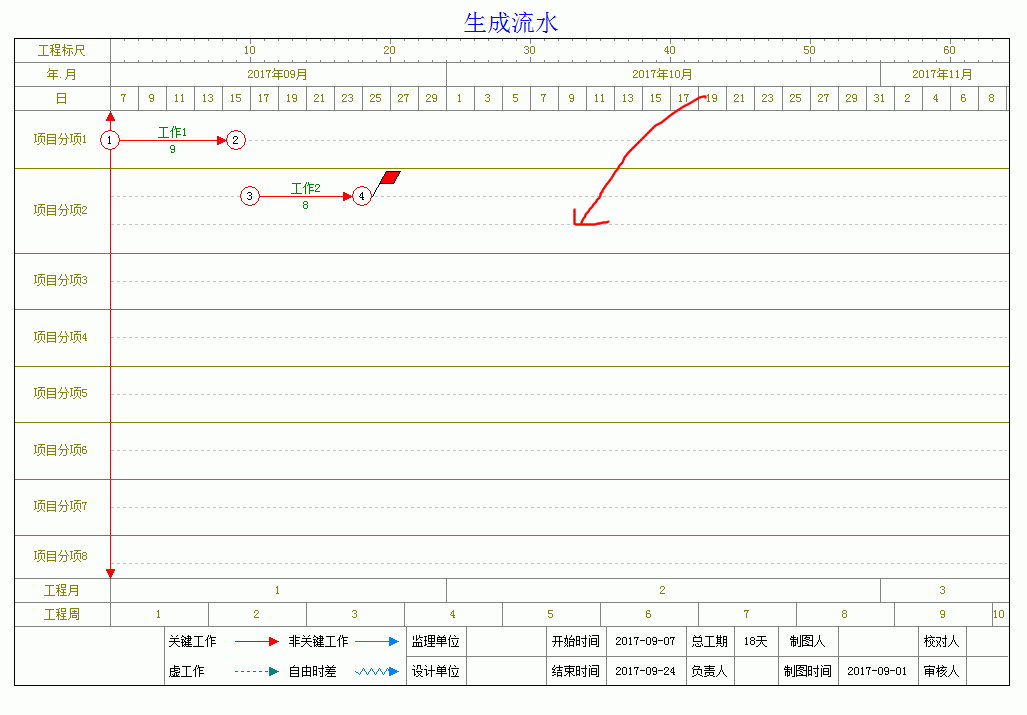
Task: Click the dashed 虚工作 arrow in legend
Action: pos(256,672)
